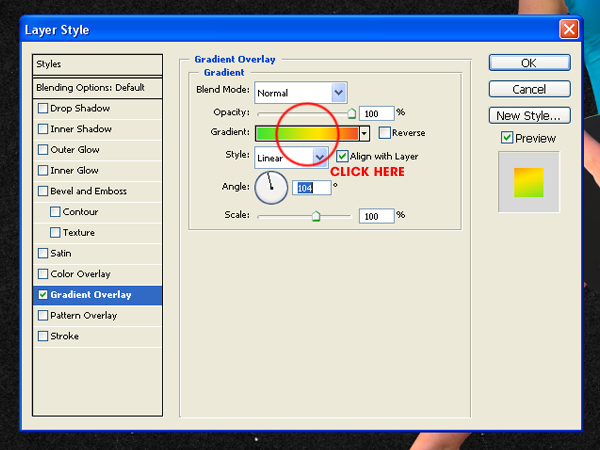Viewport: 600px width, 450px height.
Task: Enable Bevel and Emboss checkbox
Action: click(x=43, y=191)
